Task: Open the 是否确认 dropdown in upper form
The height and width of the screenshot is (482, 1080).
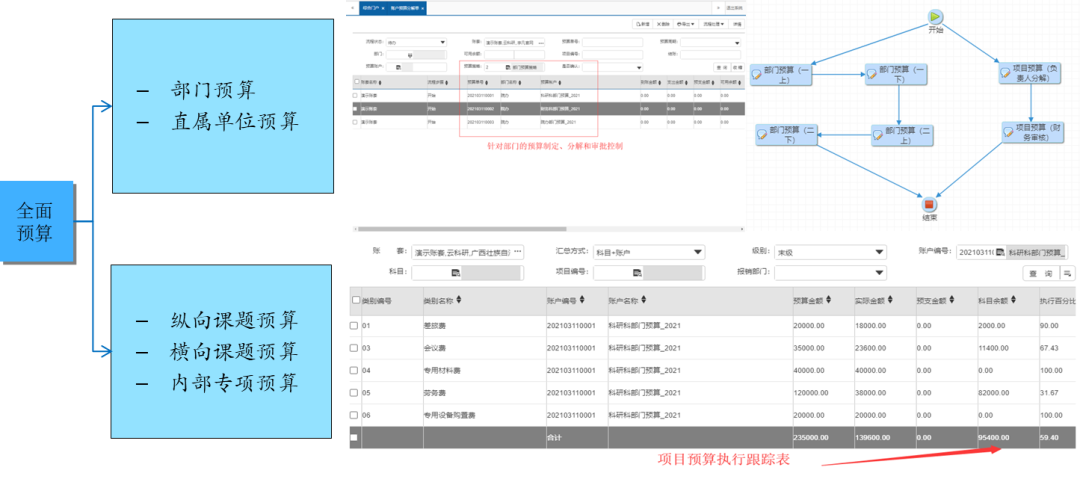Action: tap(612, 67)
